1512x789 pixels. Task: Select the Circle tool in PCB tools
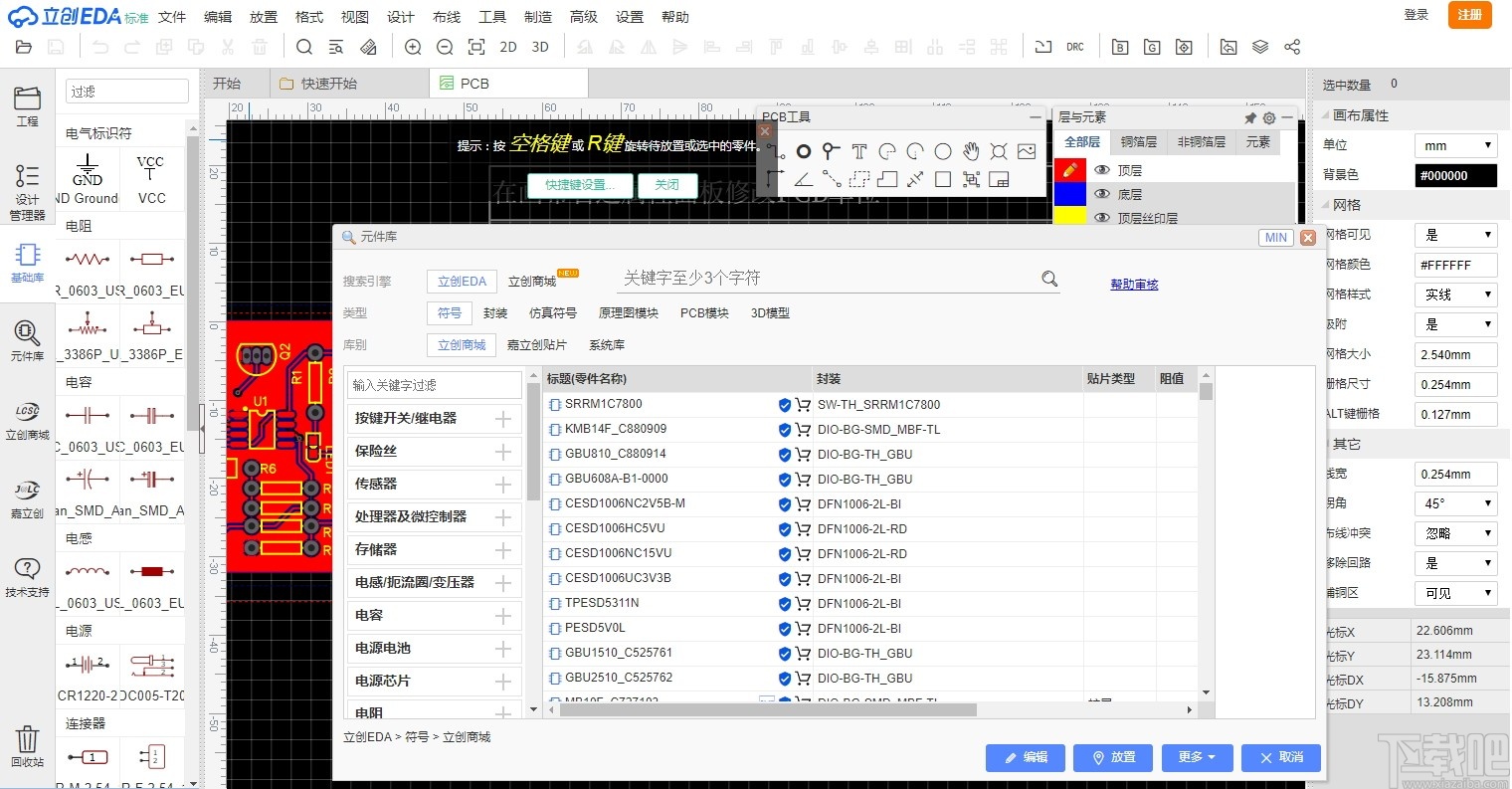(943, 151)
